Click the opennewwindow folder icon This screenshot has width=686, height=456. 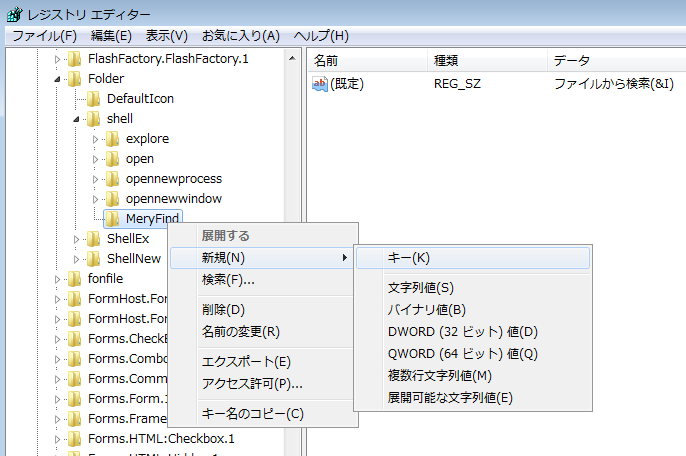point(112,199)
